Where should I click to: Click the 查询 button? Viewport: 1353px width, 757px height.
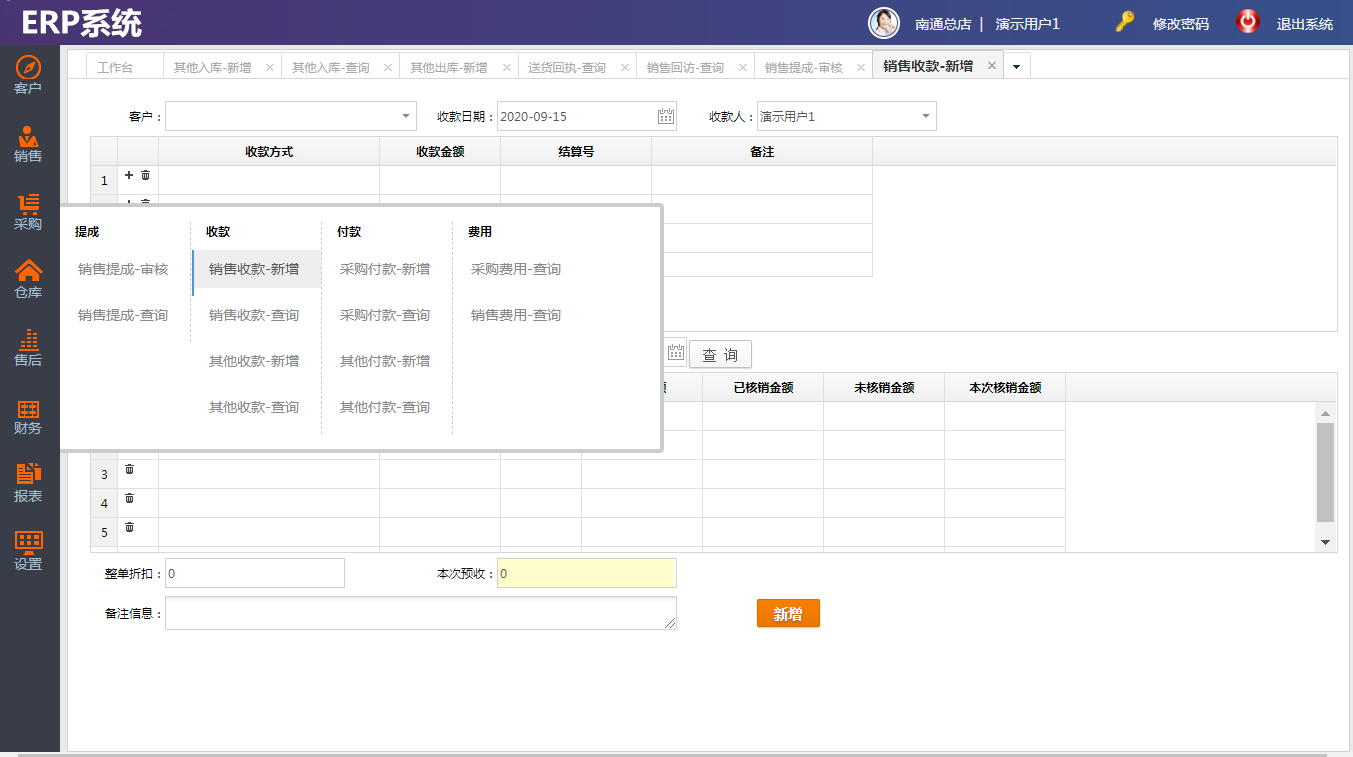[x=720, y=355]
